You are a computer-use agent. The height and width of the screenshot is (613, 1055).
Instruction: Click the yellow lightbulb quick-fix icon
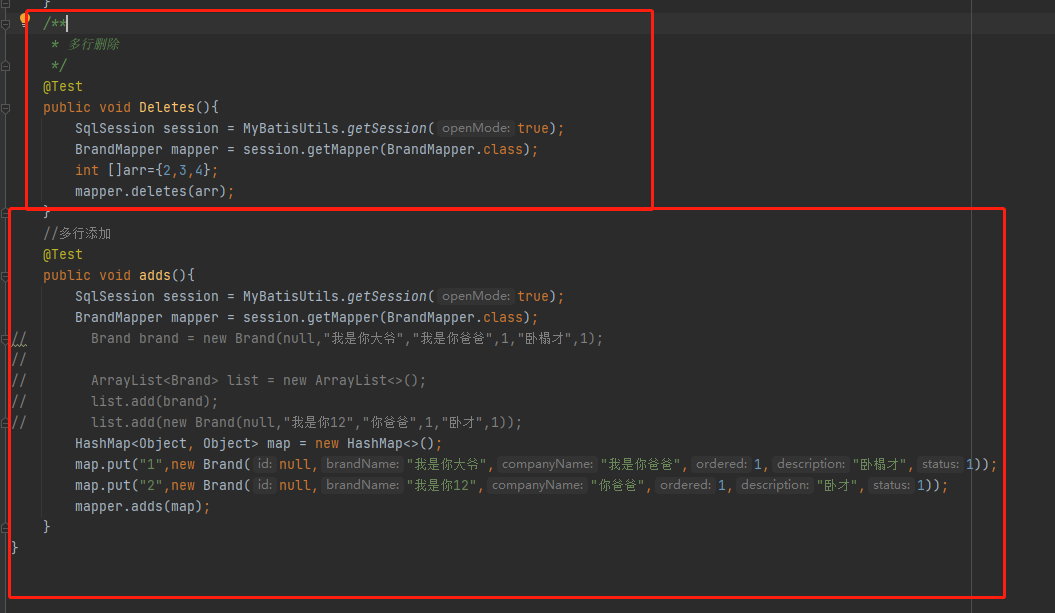click(25, 19)
